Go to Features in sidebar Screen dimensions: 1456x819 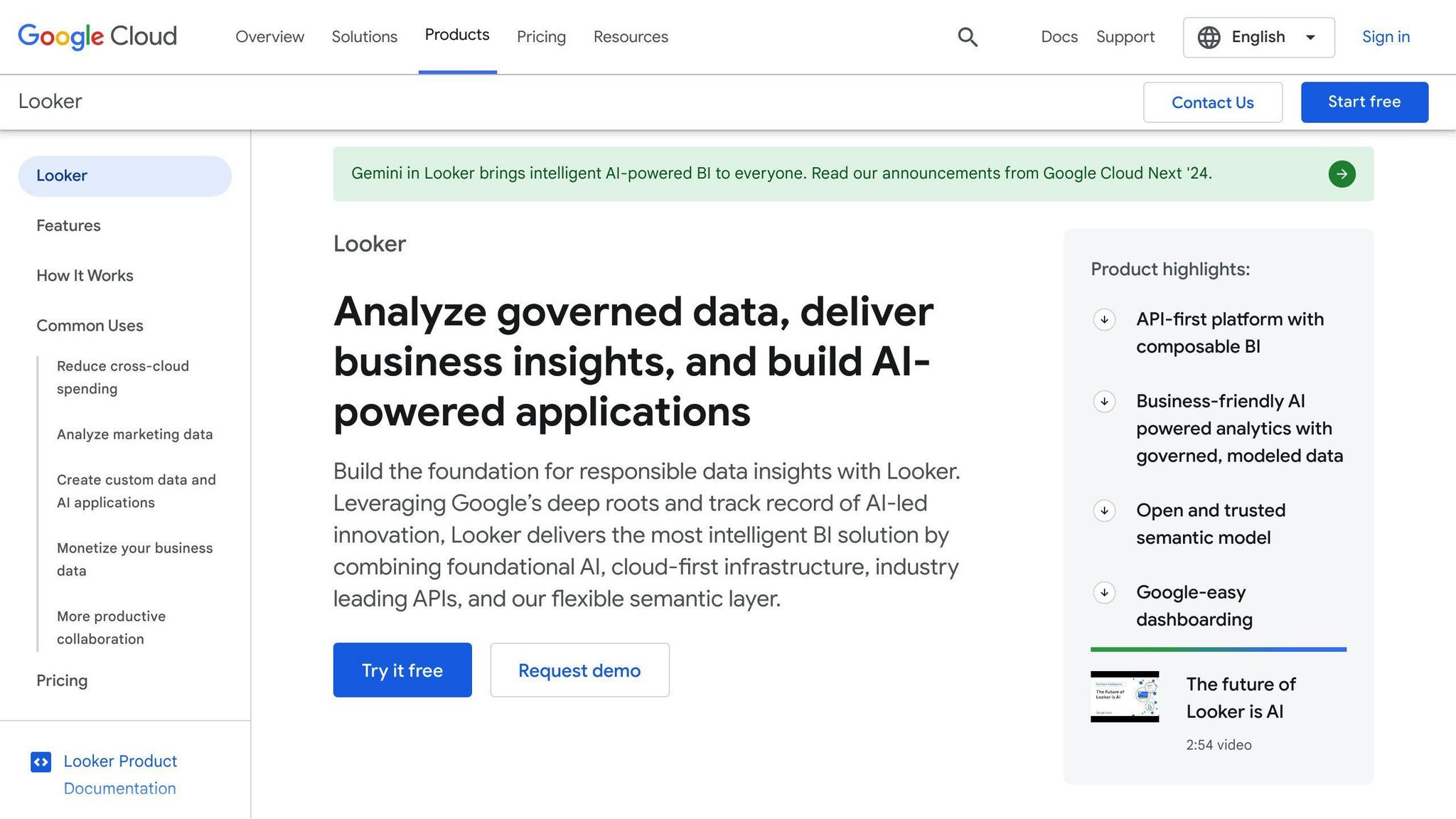68,226
